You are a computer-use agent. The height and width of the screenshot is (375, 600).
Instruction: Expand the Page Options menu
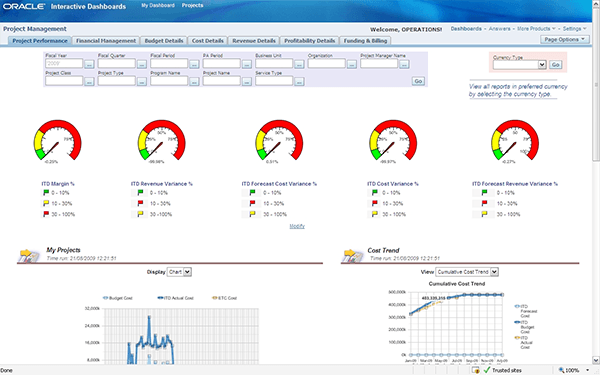pyautogui.click(x=564, y=39)
